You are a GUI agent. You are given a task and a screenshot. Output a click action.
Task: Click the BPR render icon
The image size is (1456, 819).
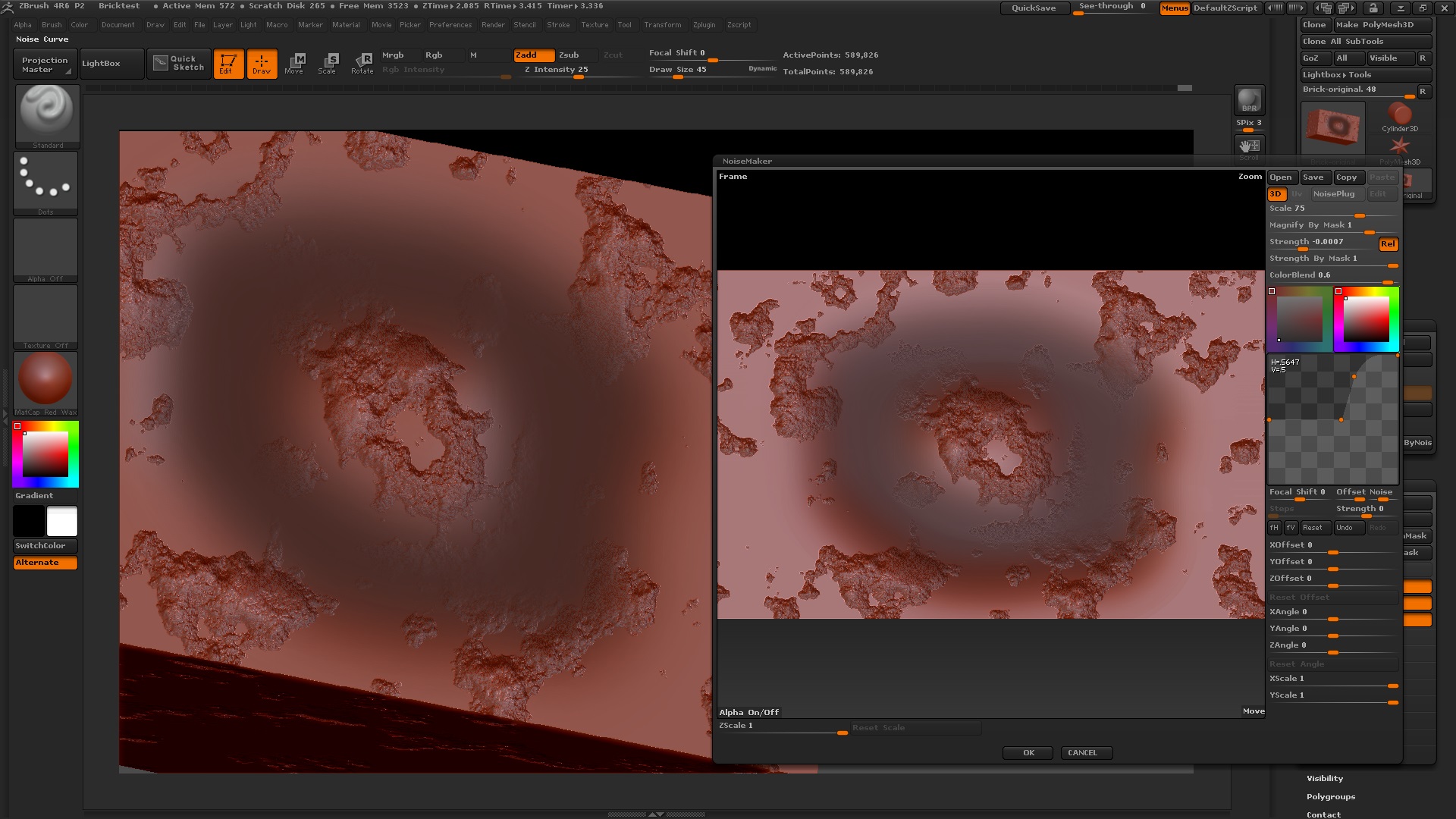click(1248, 100)
